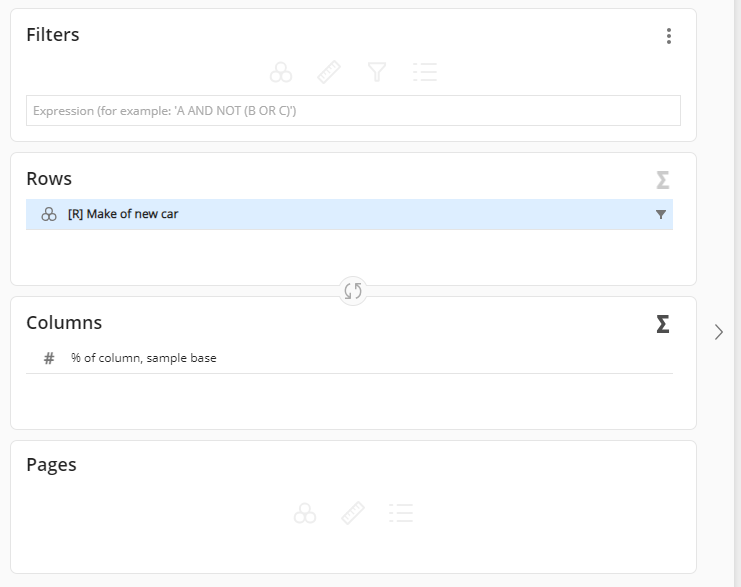Image resolution: width=741 pixels, height=587 pixels.
Task: Click the list icon in Pages panel
Action: click(401, 514)
